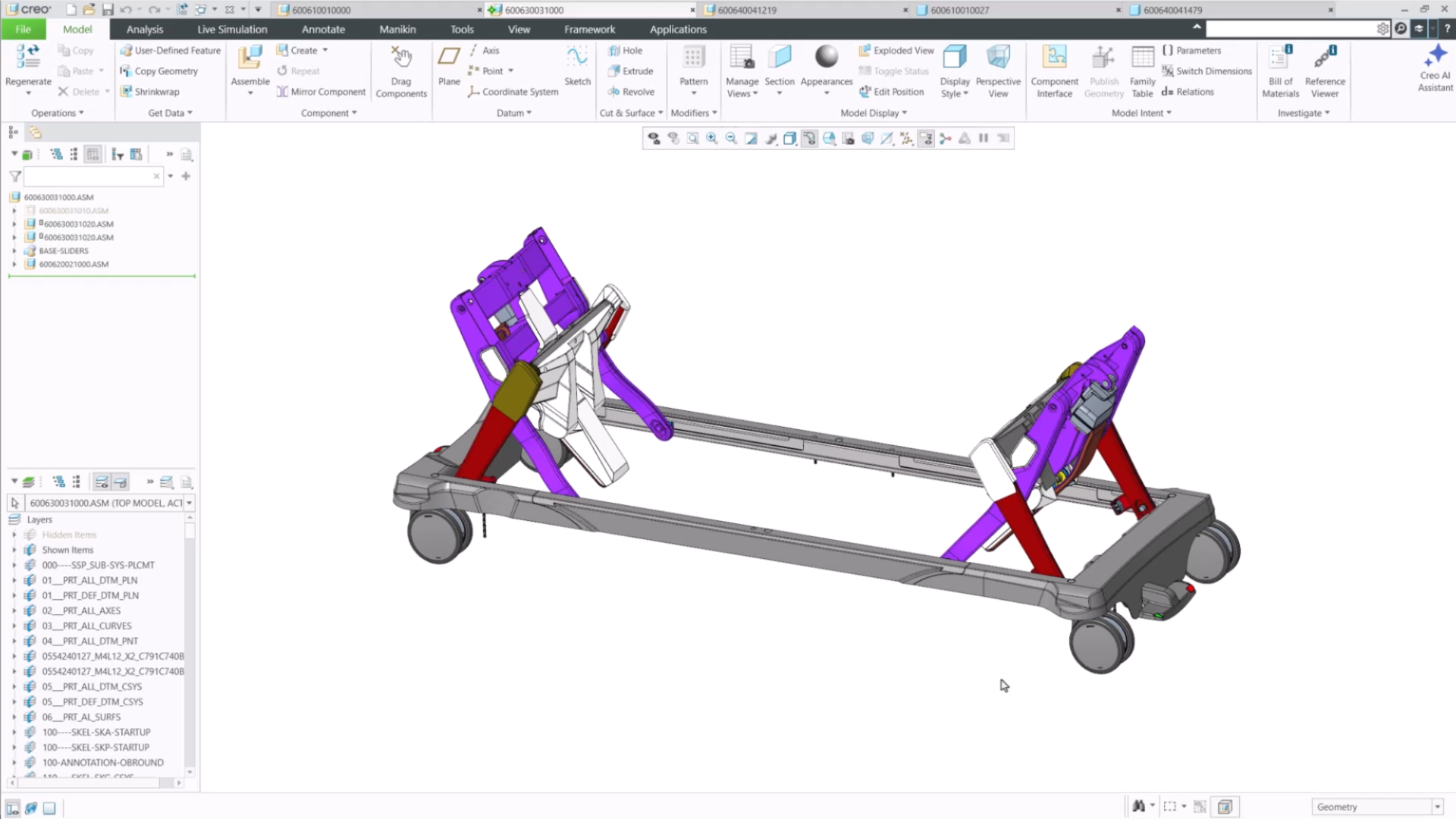Screen dimensions: 1456x819
Task: Expand the Model Display group dropdown
Action: tap(874, 113)
